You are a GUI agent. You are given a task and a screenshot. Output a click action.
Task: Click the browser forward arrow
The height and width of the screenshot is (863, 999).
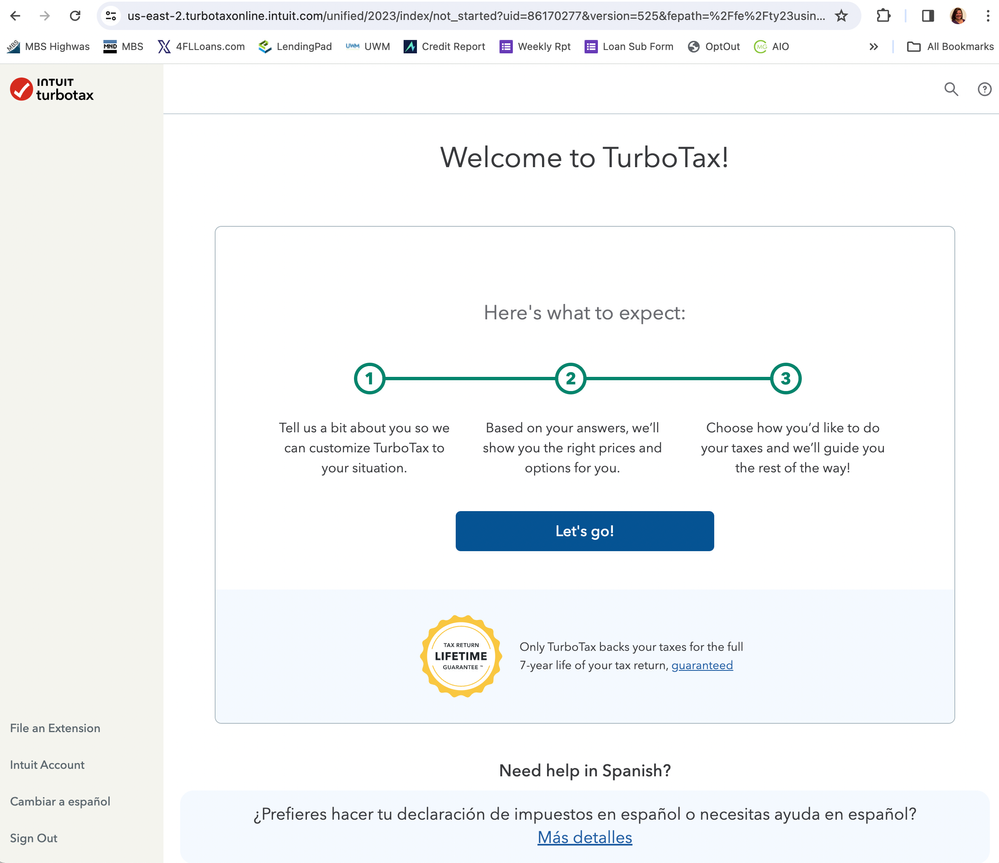pos(45,16)
